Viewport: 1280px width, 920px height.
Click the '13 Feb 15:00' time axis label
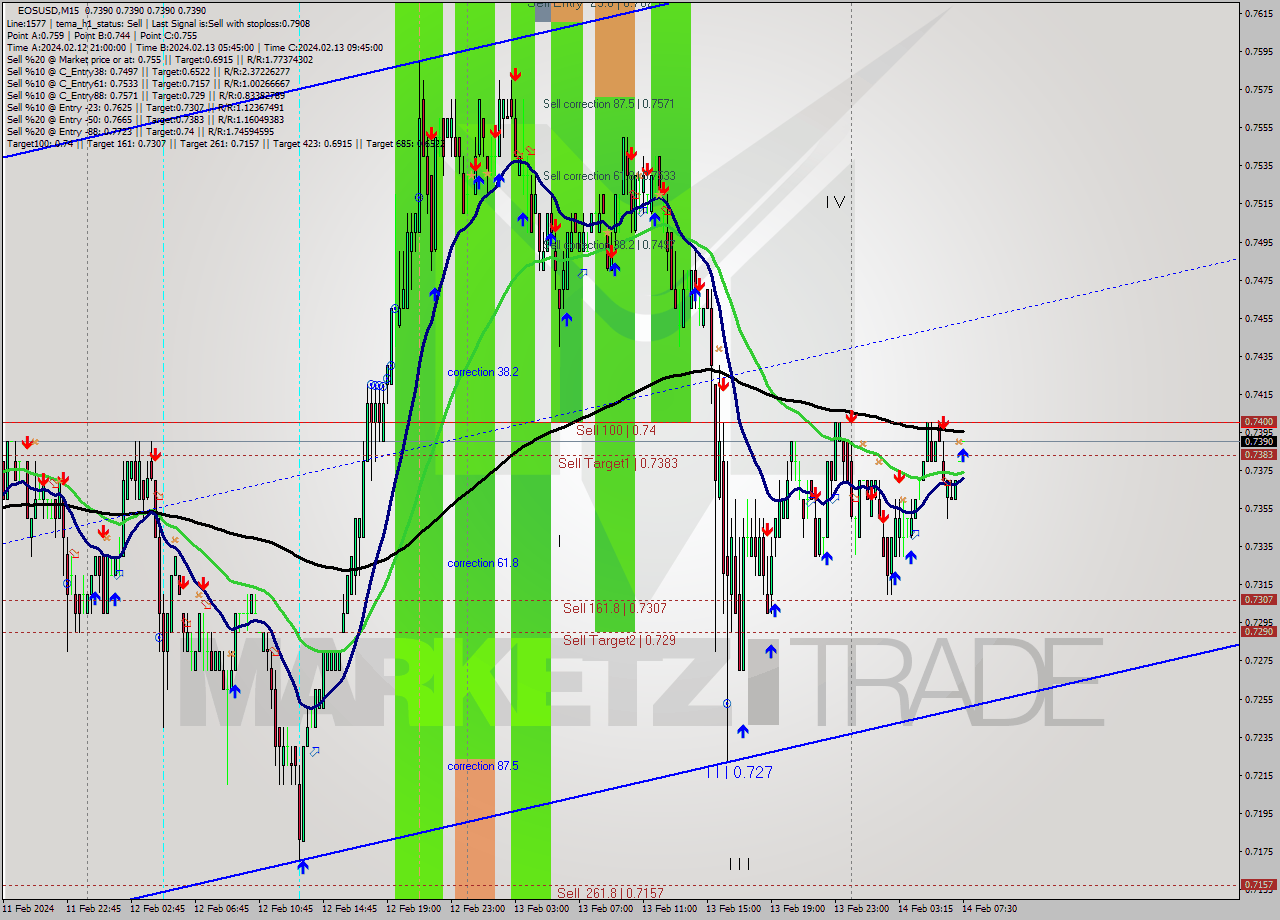coord(733,909)
